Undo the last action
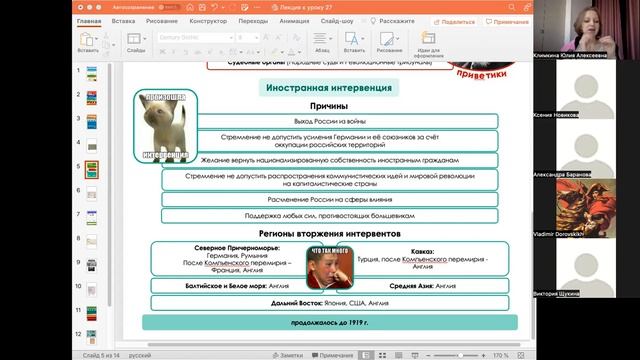The height and width of the screenshot is (360, 640). point(214,7)
